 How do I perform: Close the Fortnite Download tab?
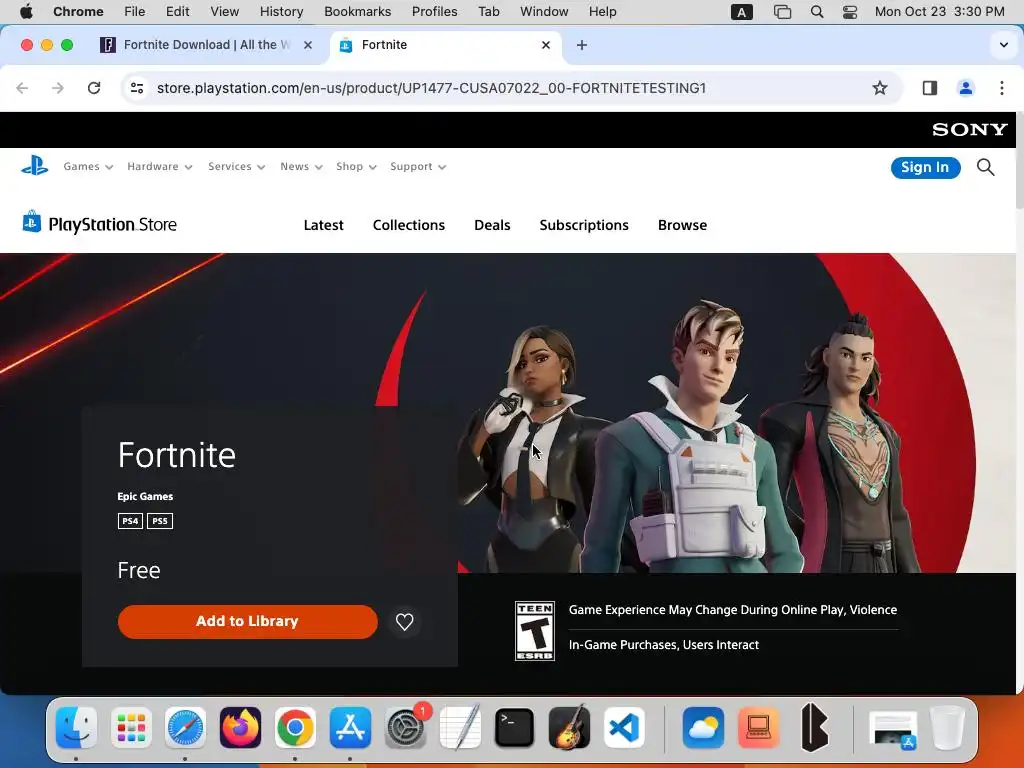[308, 44]
